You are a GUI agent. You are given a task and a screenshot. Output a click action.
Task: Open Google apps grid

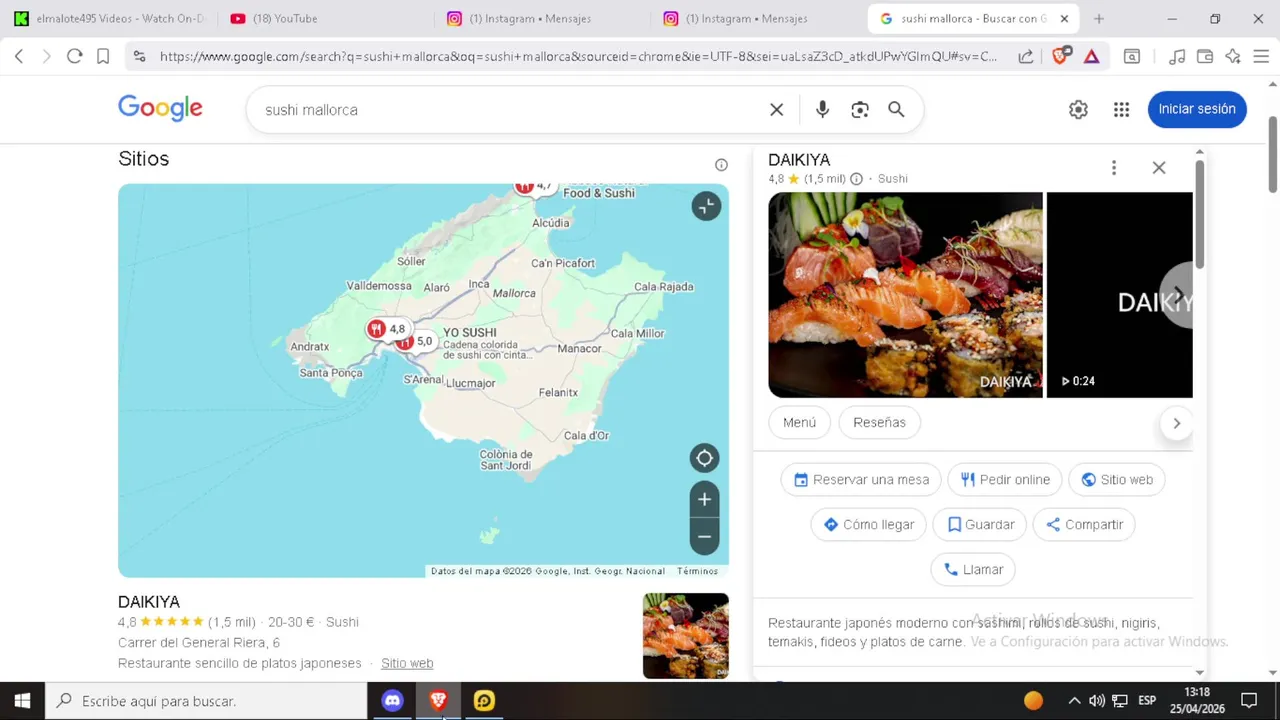(x=1121, y=110)
